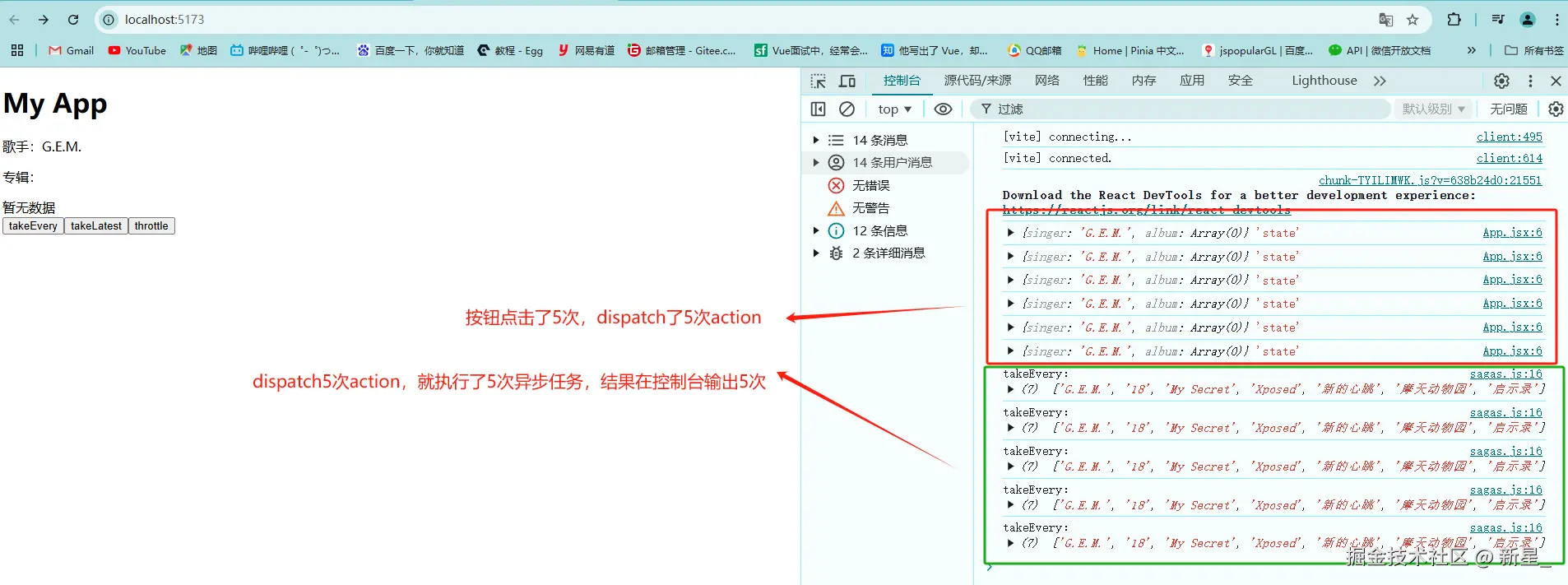Switch to the Lighthouse tab

[1324, 81]
